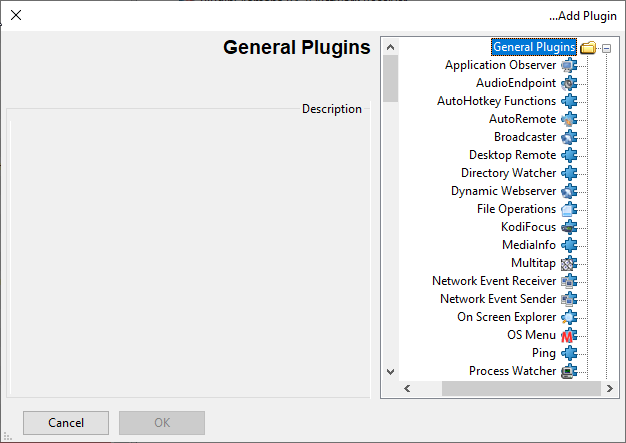The width and height of the screenshot is (626, 443).
Task: Click the Cancel button
Action: coord(66,423)
